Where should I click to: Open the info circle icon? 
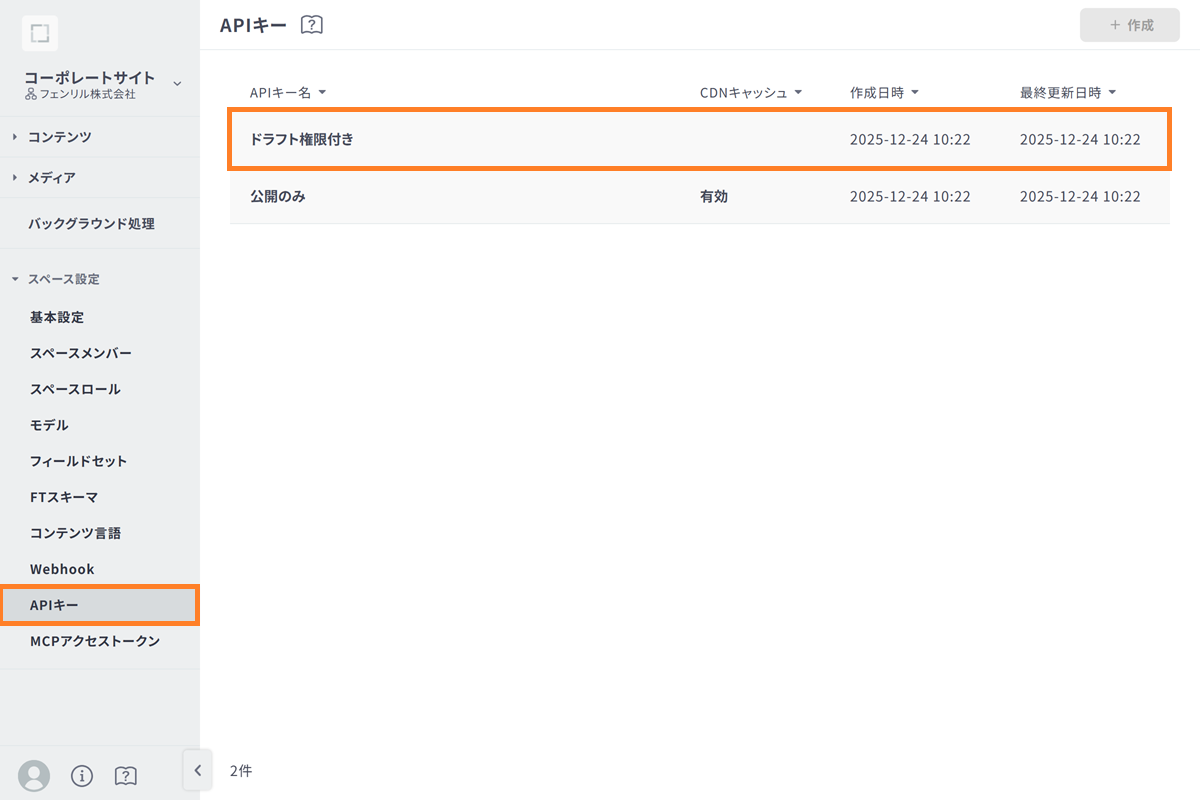(x=82, y=775)
